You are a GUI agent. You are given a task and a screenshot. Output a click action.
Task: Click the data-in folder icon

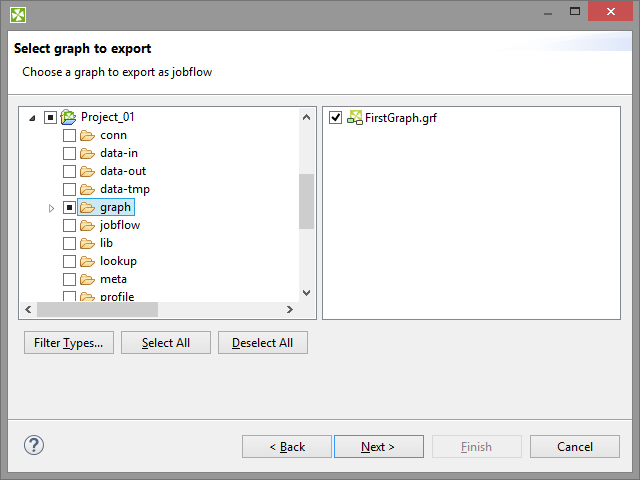tap(87, 153)
